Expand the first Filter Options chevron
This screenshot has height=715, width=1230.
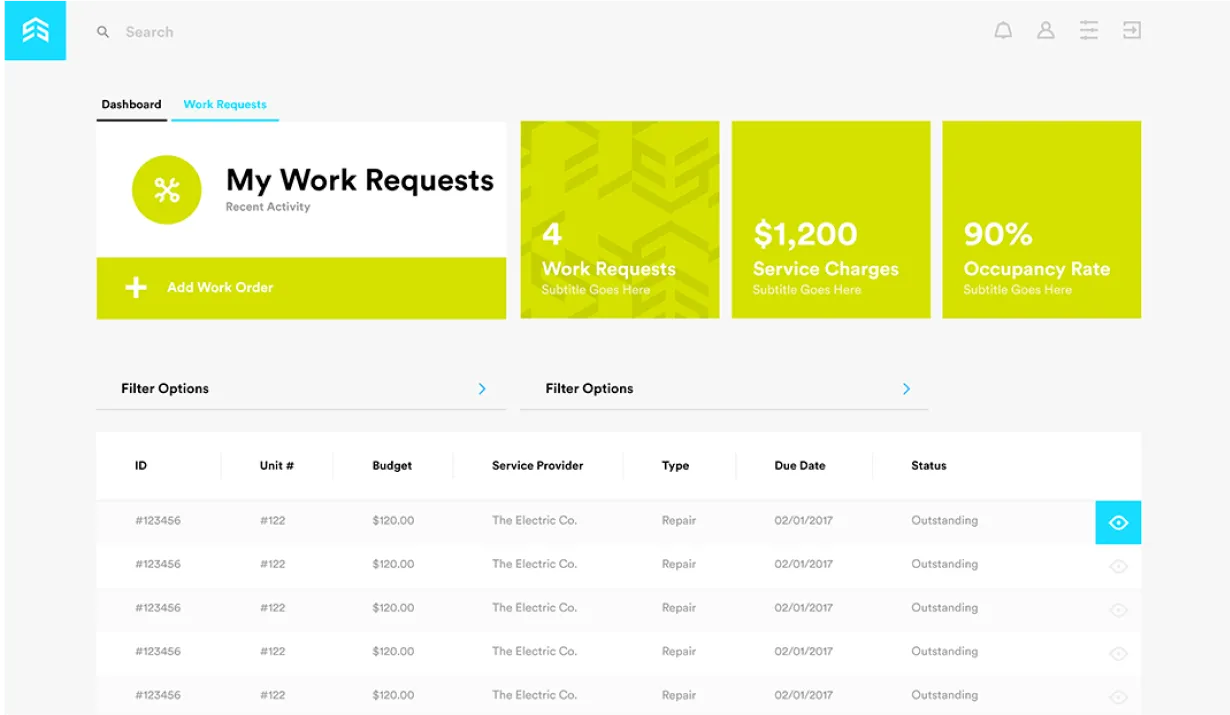[x=482, y=389]
